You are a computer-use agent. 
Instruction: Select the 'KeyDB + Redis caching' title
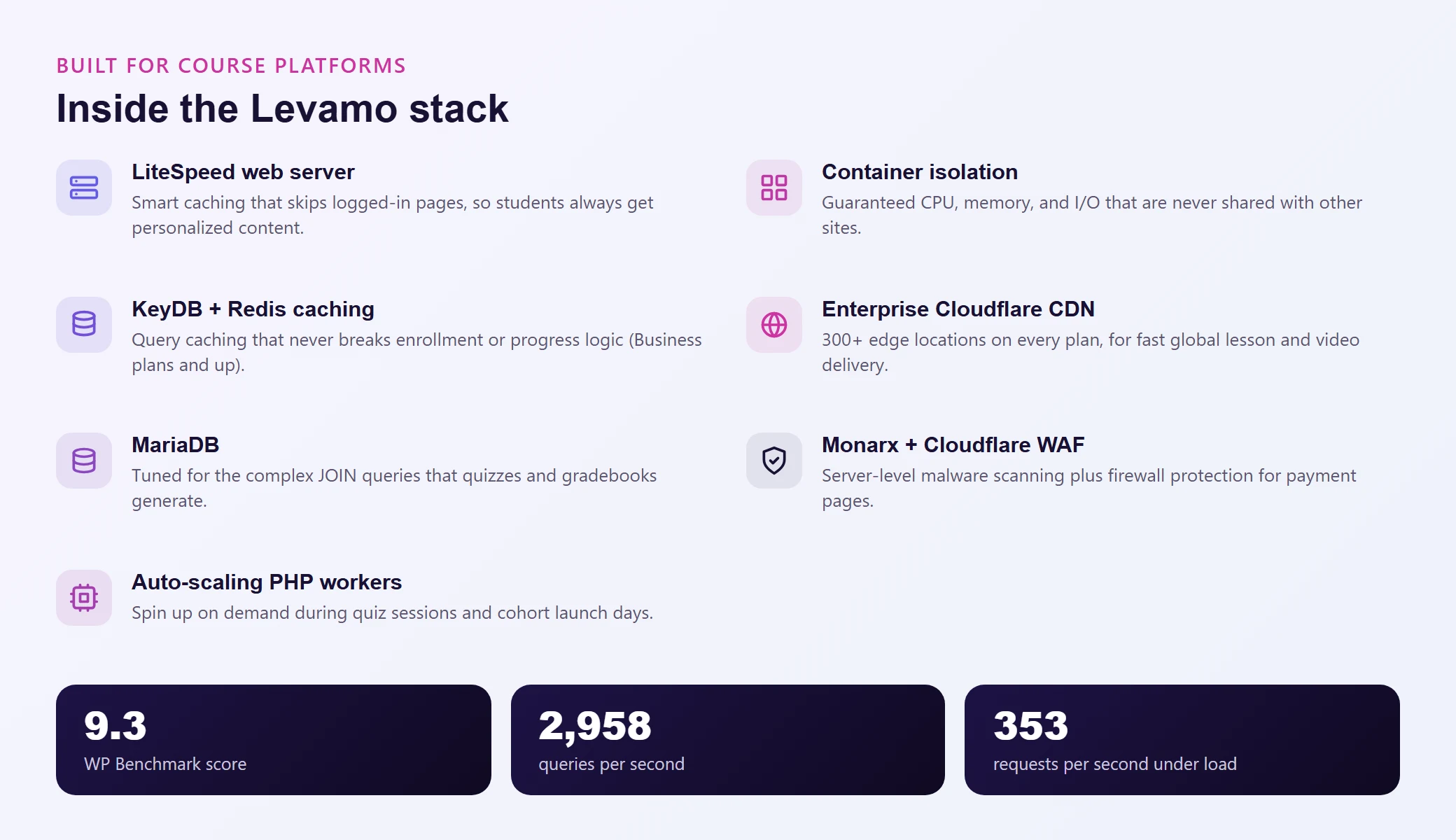pos(253,309)
